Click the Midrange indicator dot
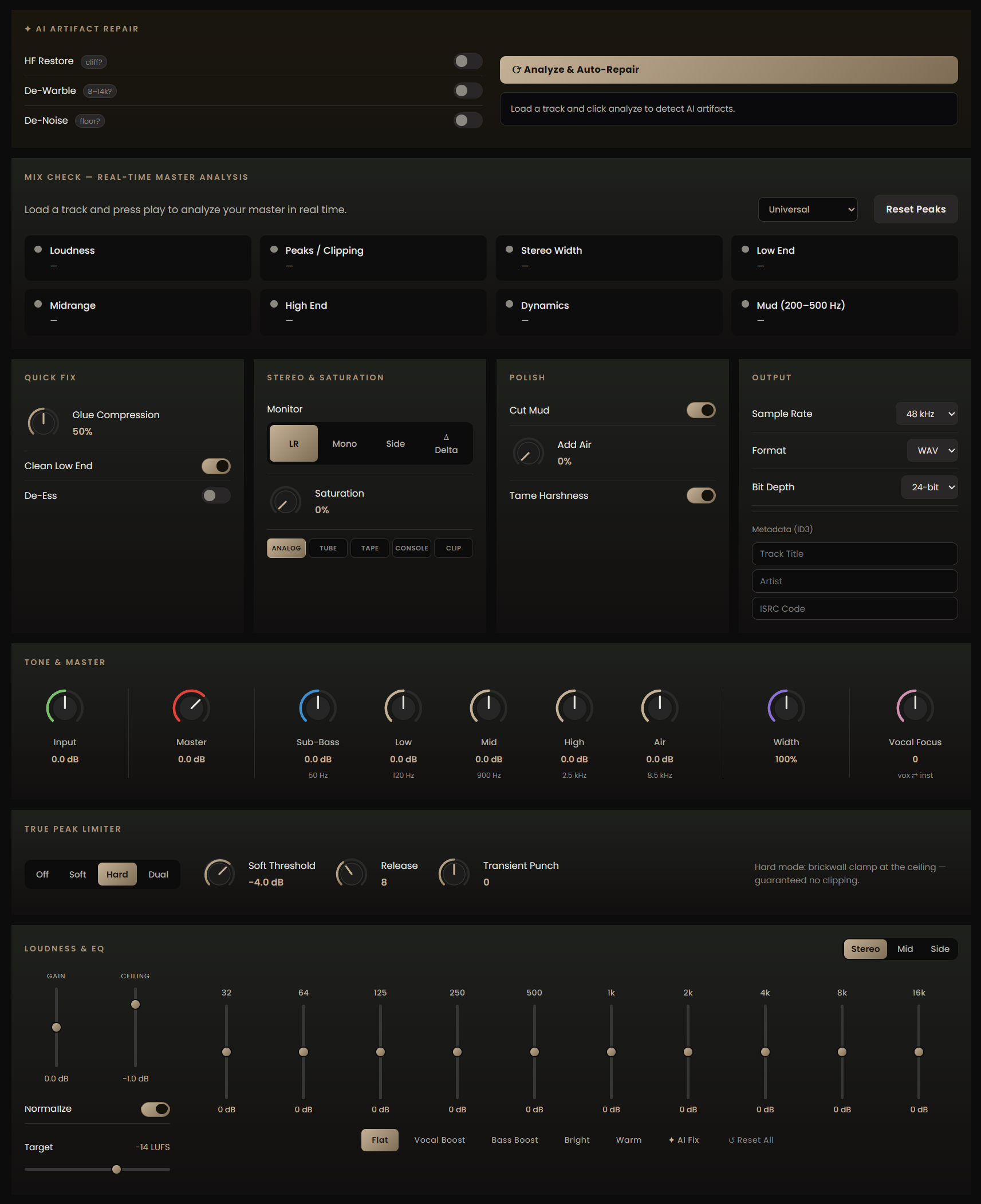The height and width of the screenshot is (1204, 981). point(38,305)
